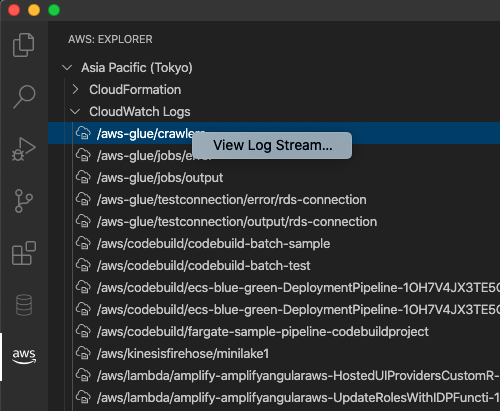Select the AWS toolkit icon in activity bar
This screenshot has height=411, width=500.
(x=24, y=356)
